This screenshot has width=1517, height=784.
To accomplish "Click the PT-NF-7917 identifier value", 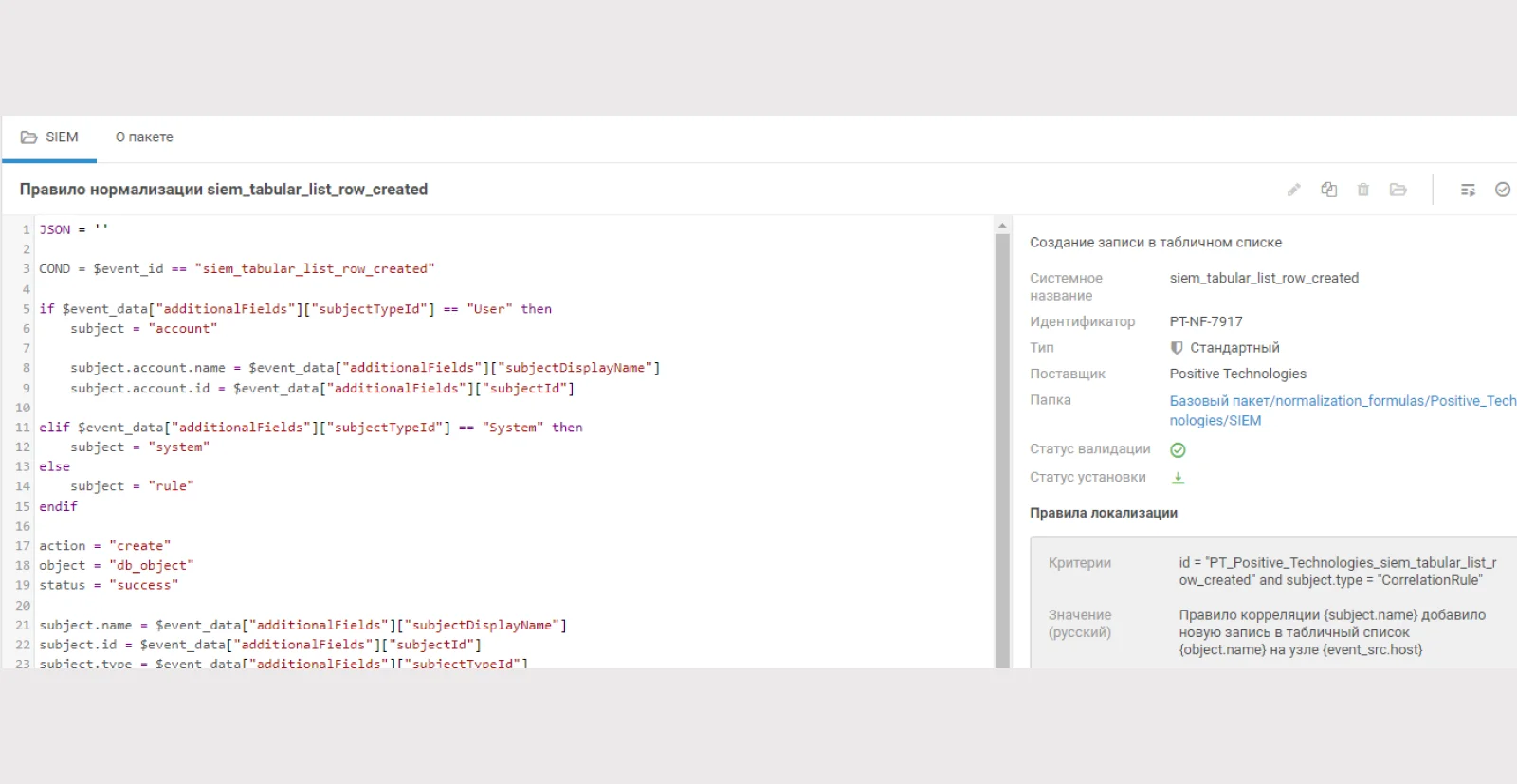I will pyautogui.click(x=1206, y=321).
